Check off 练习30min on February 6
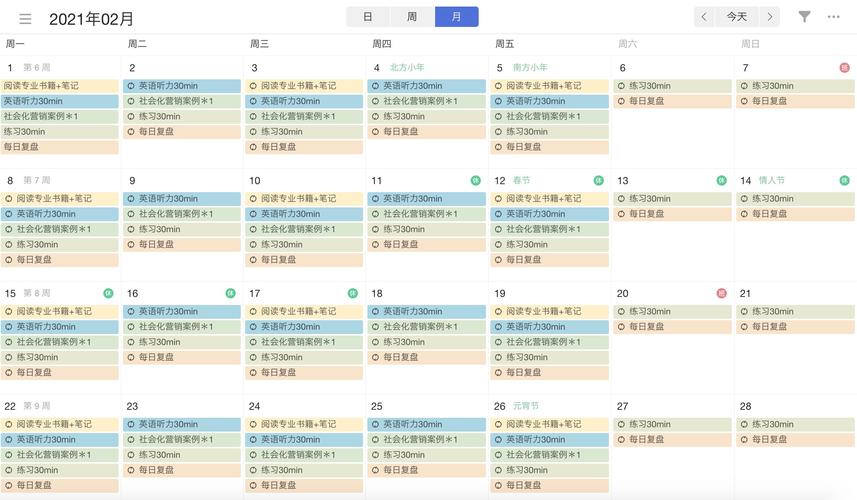Viewport: 857px width, 500px height. (621, 86)
